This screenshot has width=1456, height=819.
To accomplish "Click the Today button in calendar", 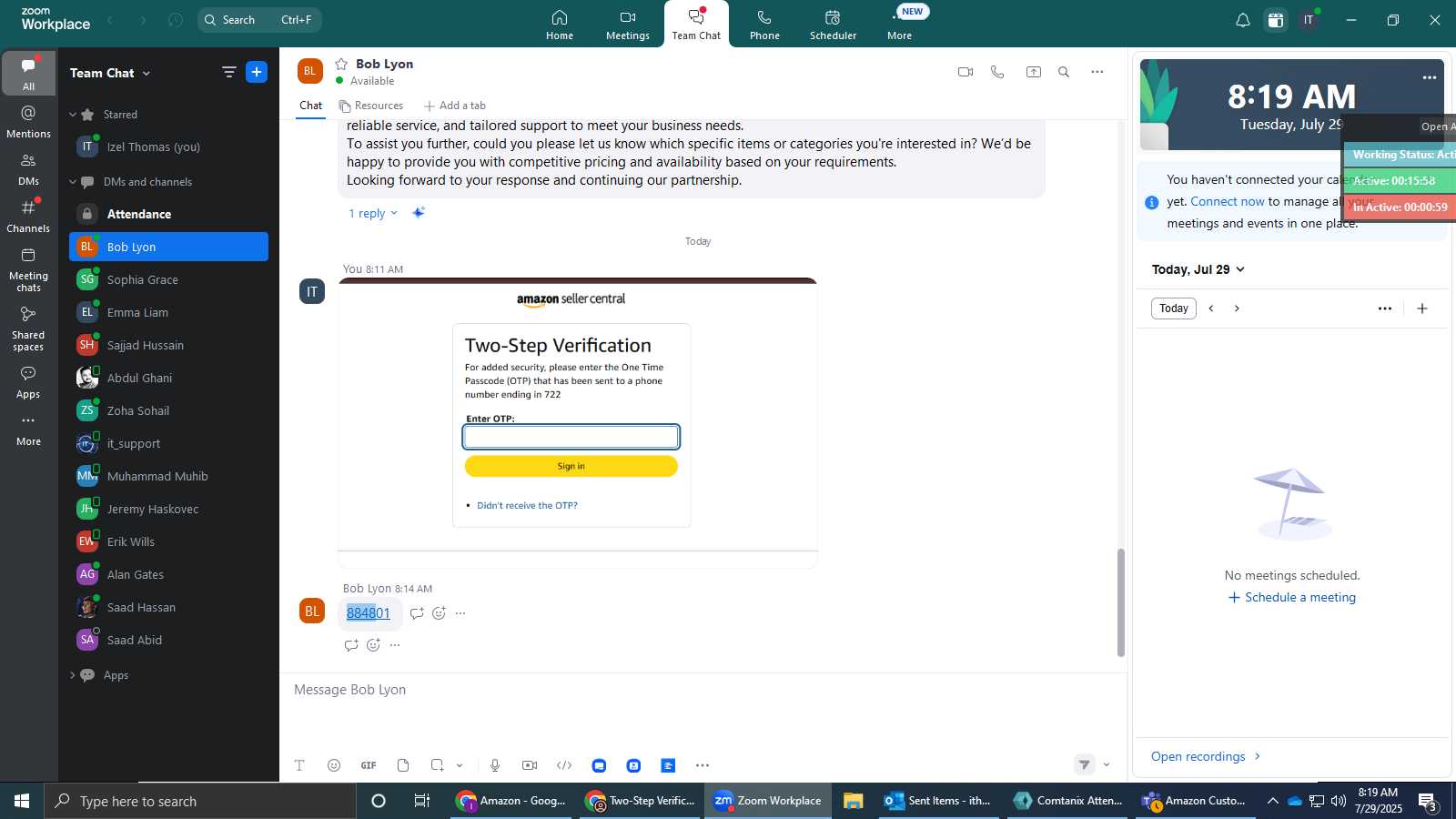I will pos(1174,308).
